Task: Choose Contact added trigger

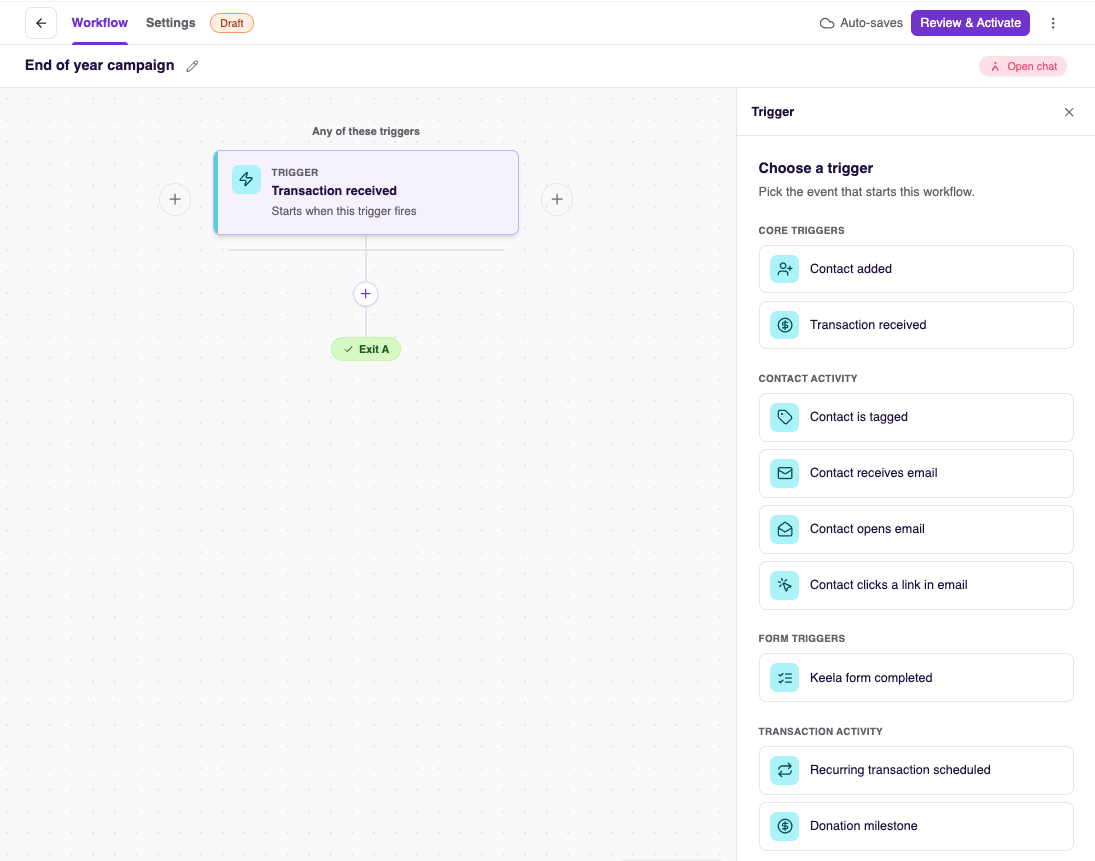Action: [916, 269]
